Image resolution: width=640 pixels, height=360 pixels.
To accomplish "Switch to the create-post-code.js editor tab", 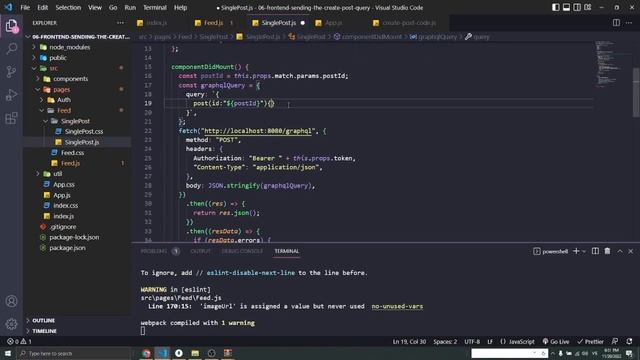I will click(409, 23).
